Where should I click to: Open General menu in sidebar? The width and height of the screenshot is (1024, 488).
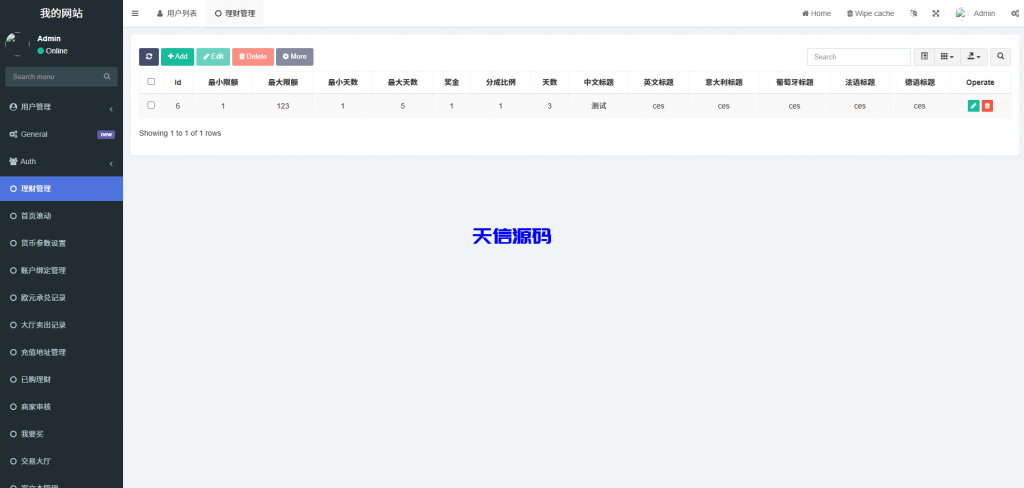point(61,135)
